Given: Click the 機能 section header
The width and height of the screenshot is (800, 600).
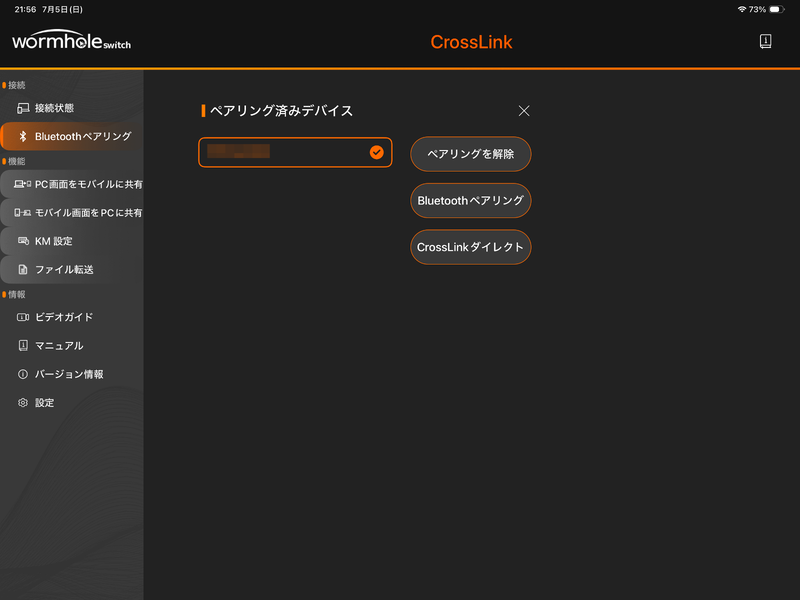Looking at the screenshot, I should pos(17,161).
